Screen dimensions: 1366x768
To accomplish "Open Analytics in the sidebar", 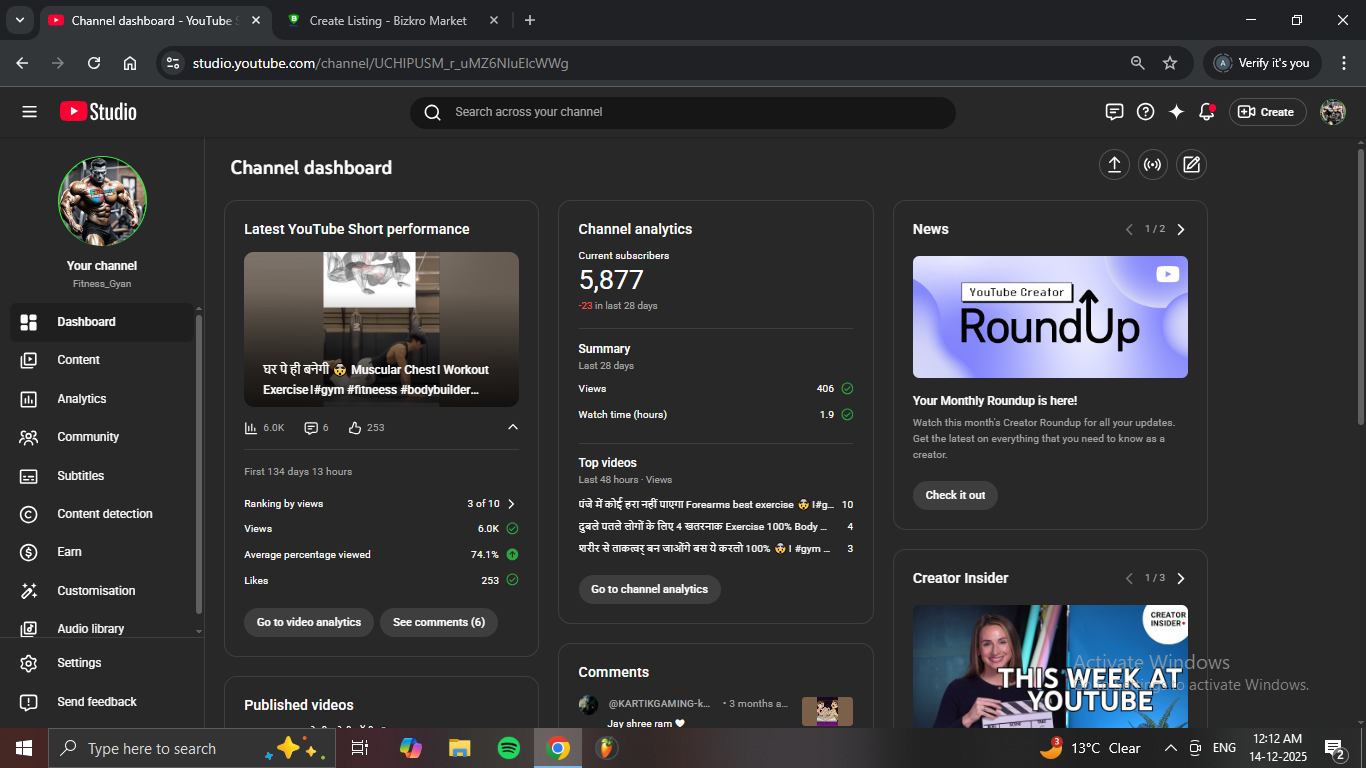I will tap(82, 399).
